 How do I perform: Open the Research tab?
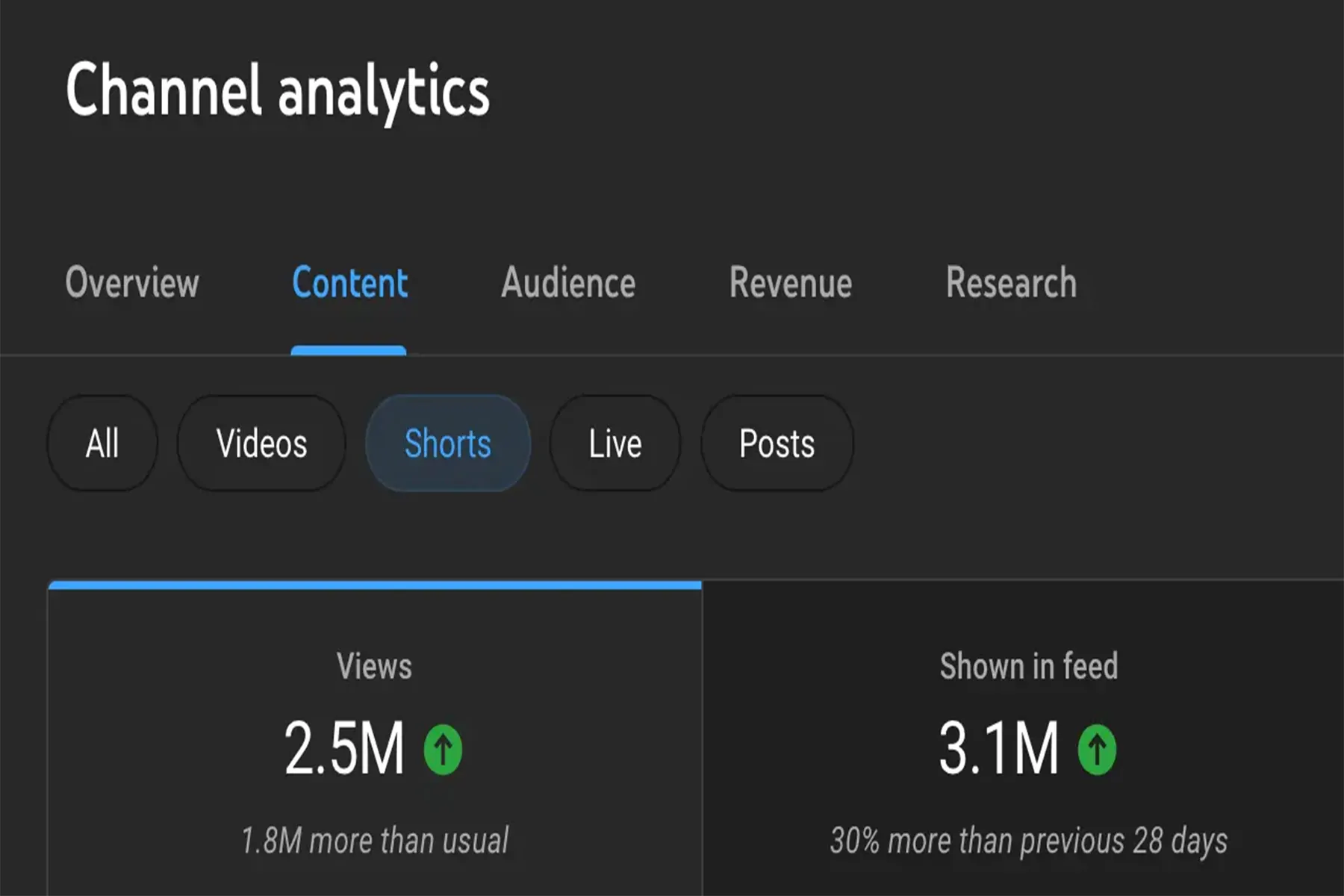click(1011, 283)
